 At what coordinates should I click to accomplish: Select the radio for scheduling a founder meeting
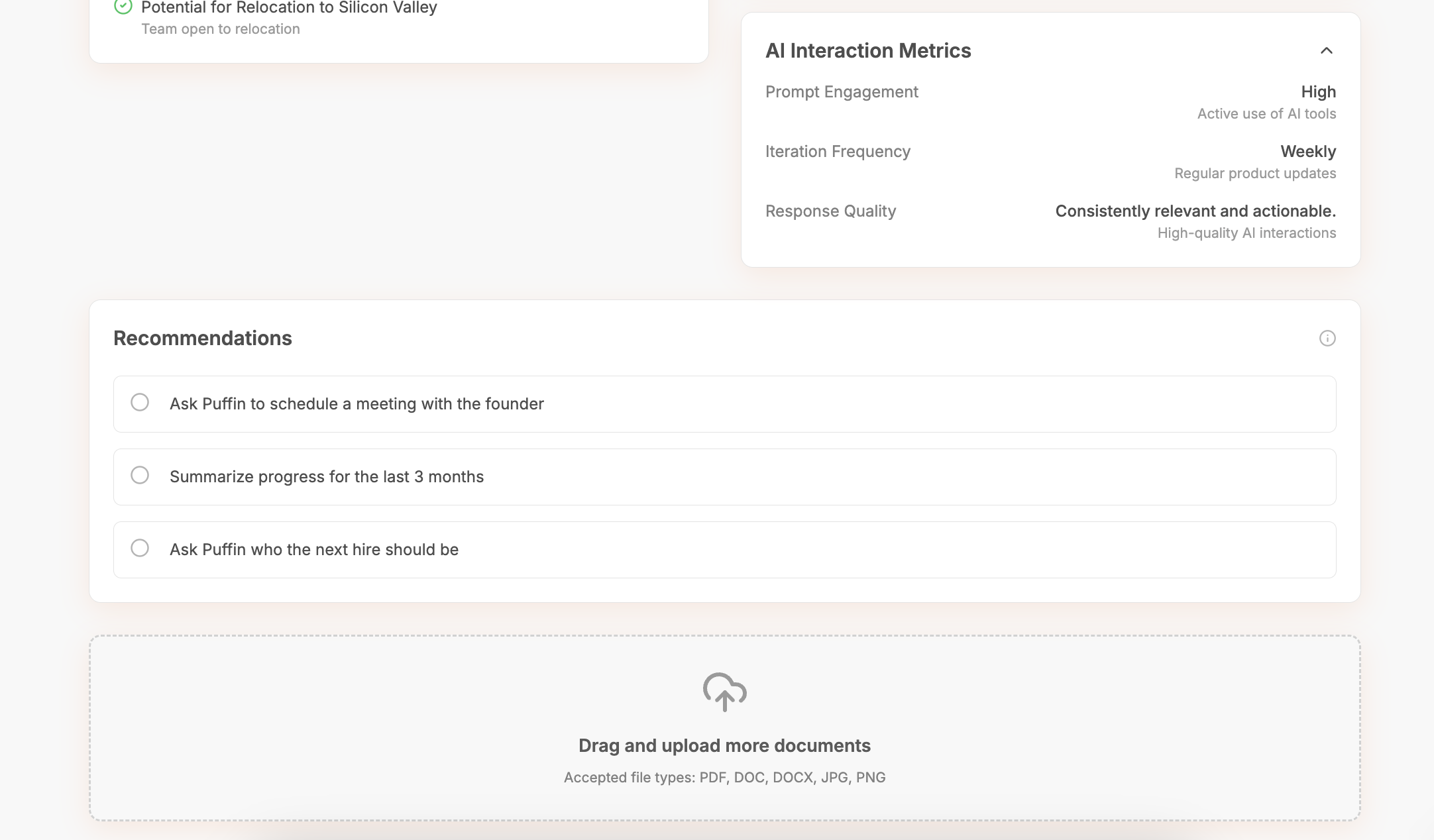pyautogui.click(x=140, y=403)
